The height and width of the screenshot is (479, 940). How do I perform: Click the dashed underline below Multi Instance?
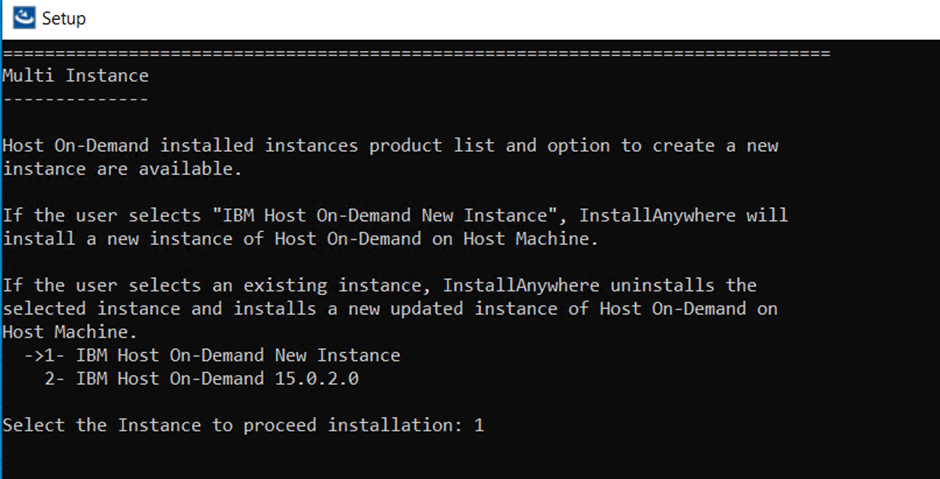76,99
